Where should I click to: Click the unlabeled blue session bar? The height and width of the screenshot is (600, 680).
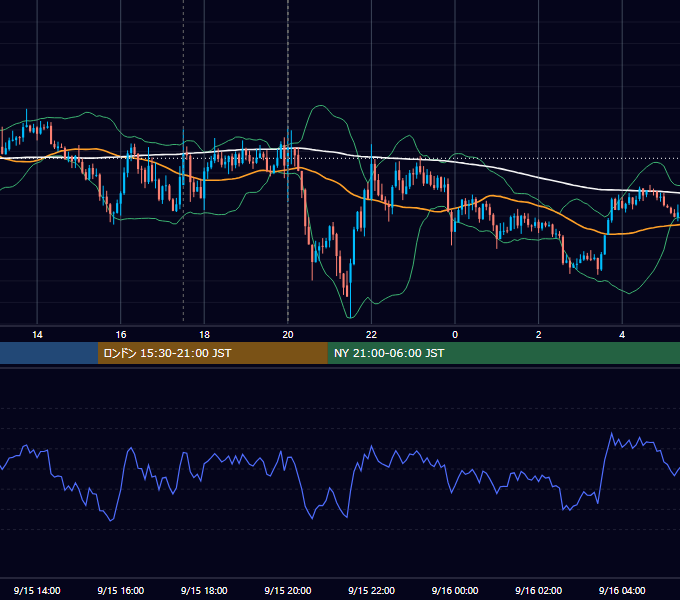click(x=49, y=353)
